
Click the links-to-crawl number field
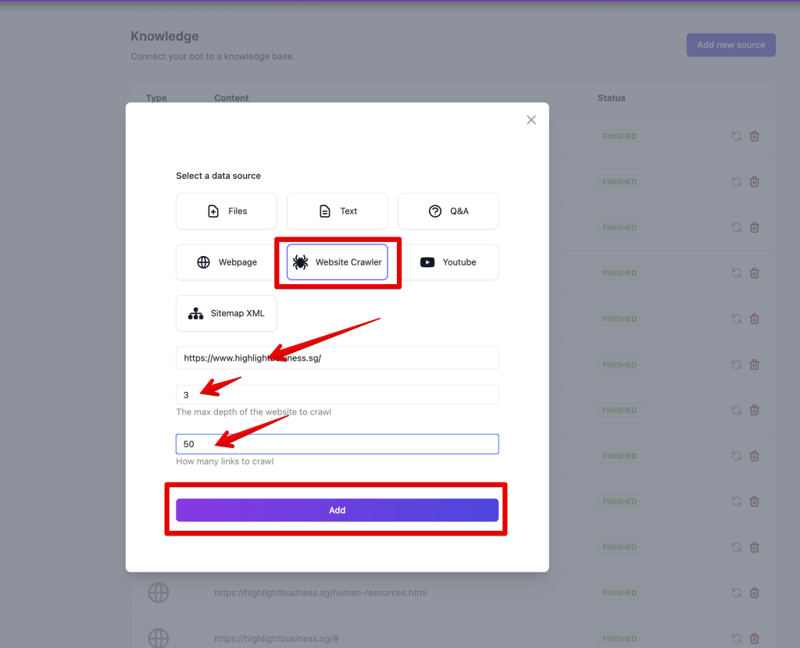coord(337,443)
